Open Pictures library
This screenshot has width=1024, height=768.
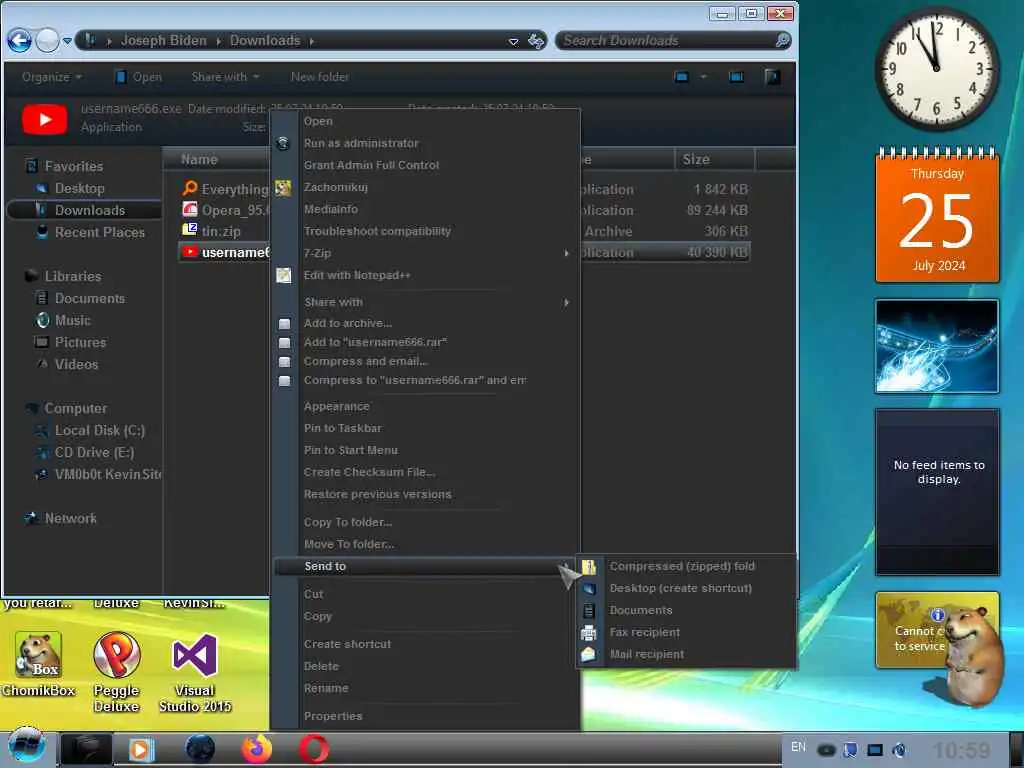[x=80, y=342]
